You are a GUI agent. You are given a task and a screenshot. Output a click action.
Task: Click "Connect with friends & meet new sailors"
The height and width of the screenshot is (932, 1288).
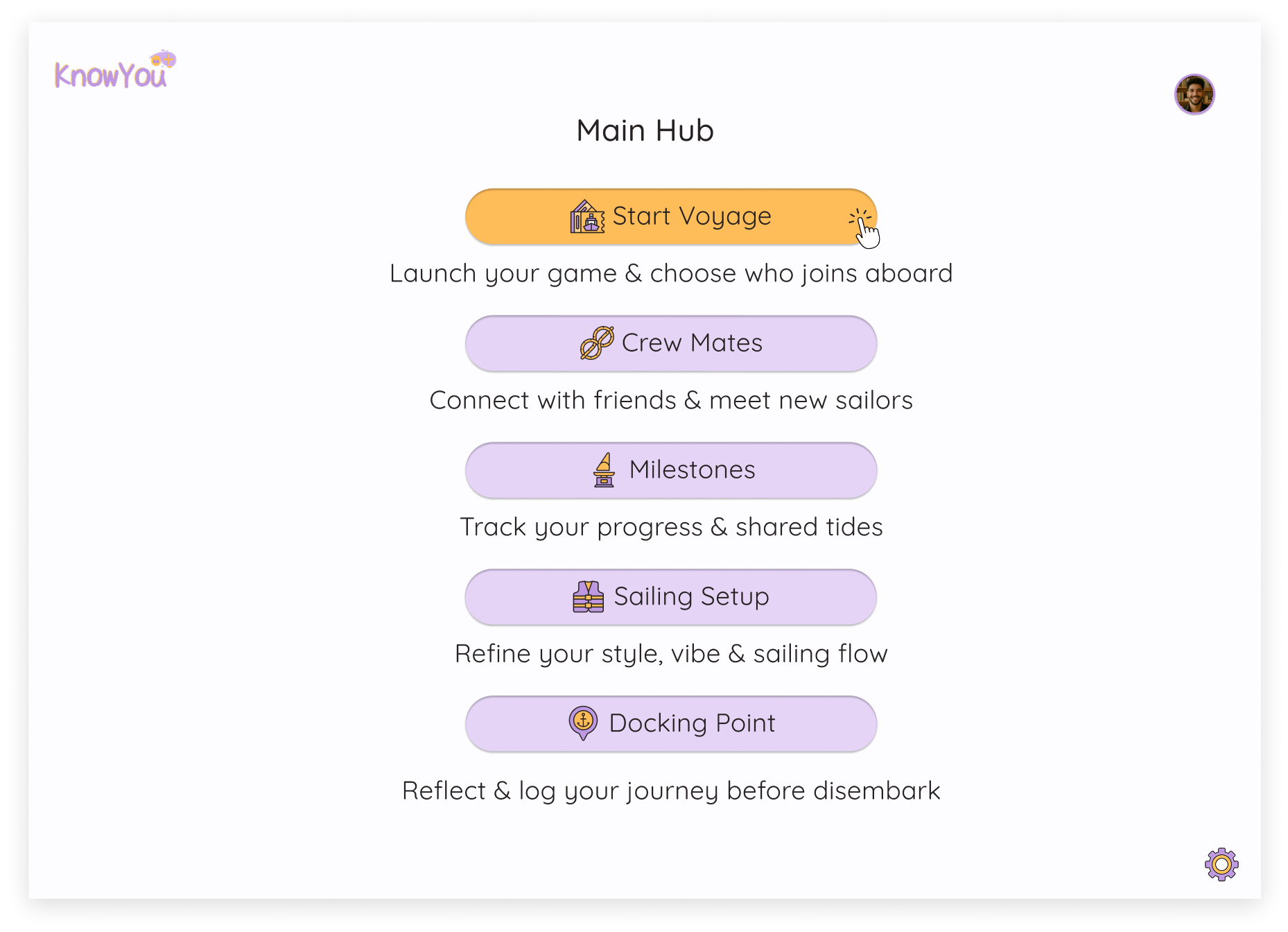671,401
